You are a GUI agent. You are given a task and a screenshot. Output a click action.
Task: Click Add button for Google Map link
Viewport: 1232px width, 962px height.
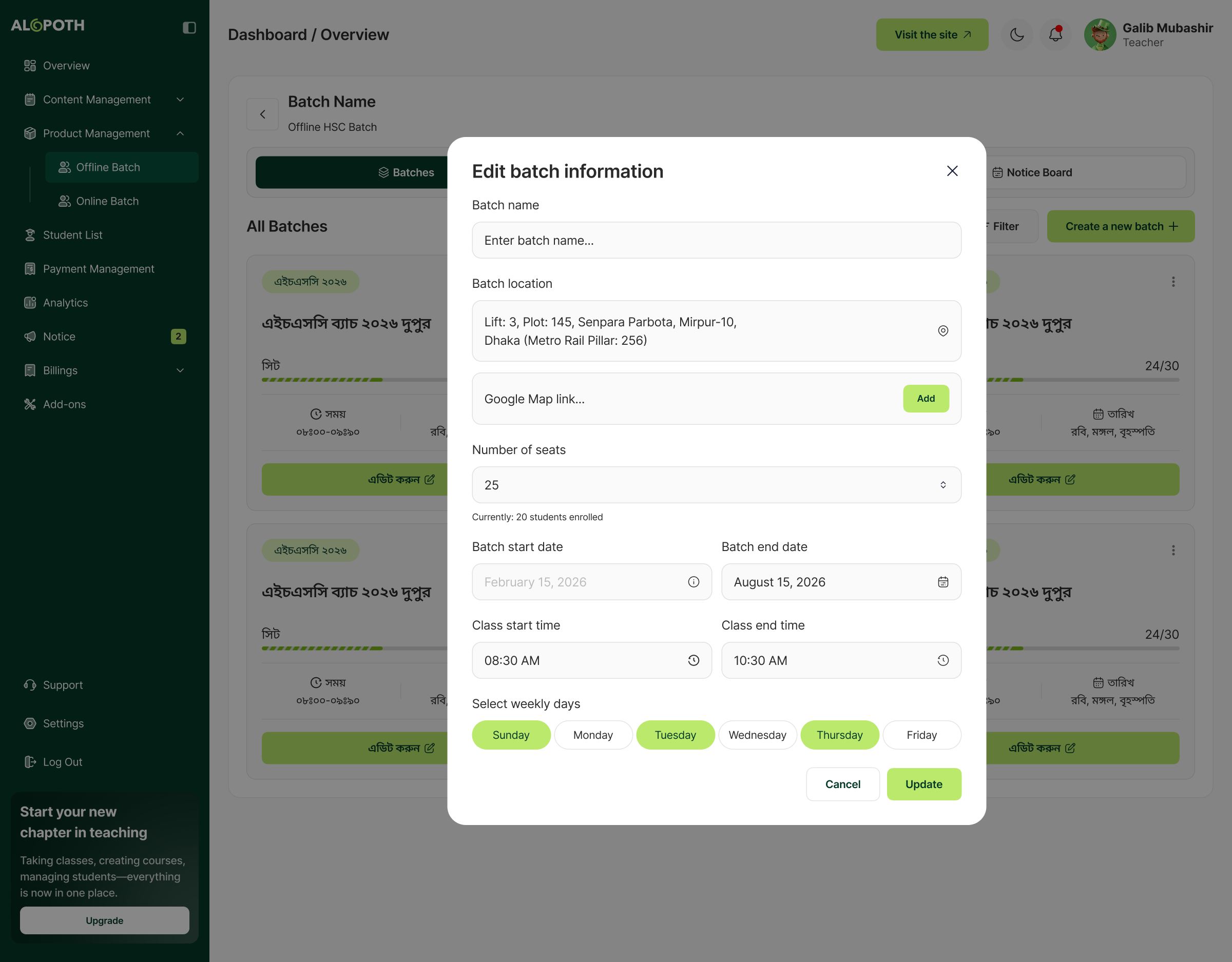(926, 399)
